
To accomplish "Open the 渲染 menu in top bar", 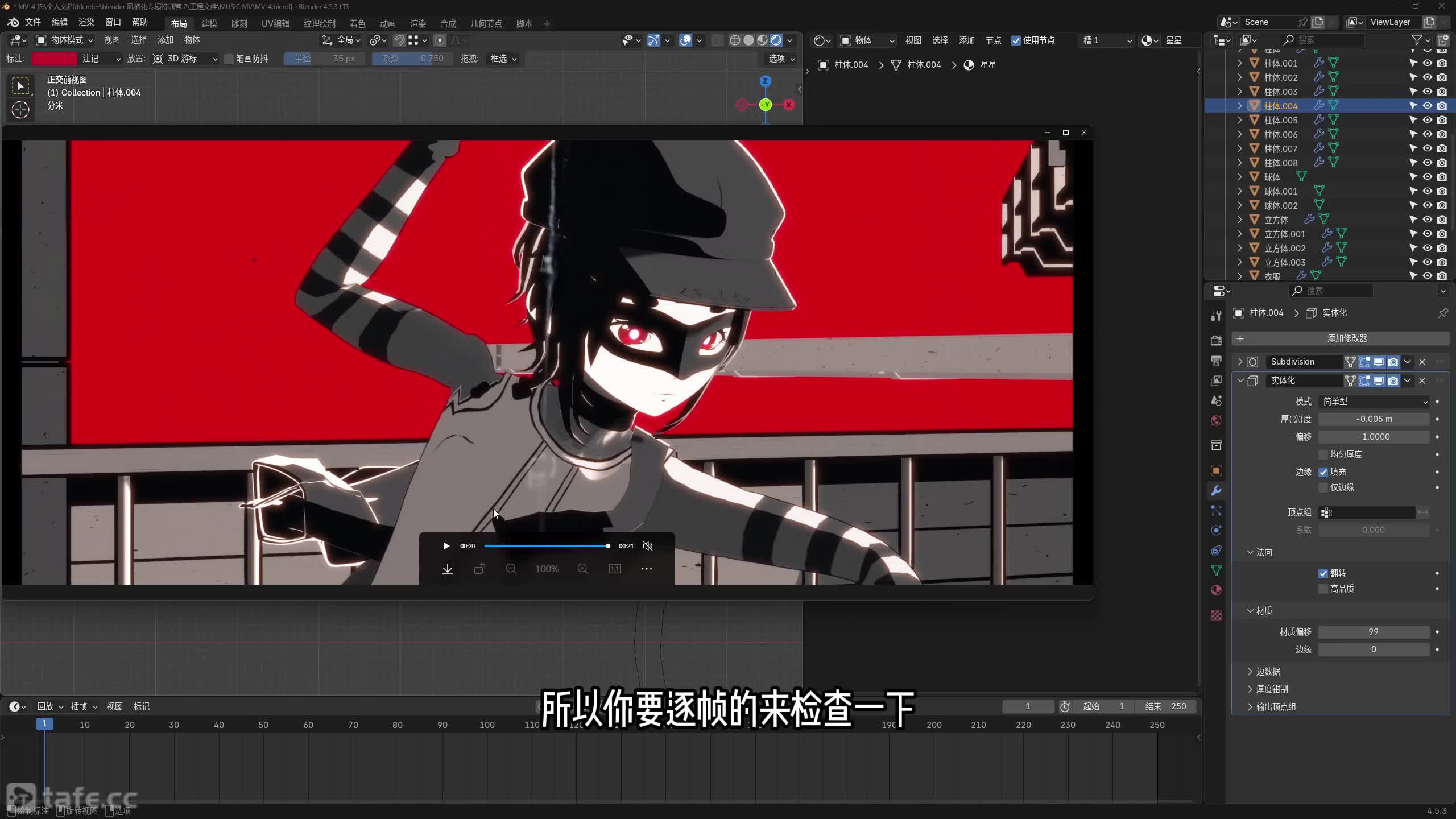I will (86, 22).
